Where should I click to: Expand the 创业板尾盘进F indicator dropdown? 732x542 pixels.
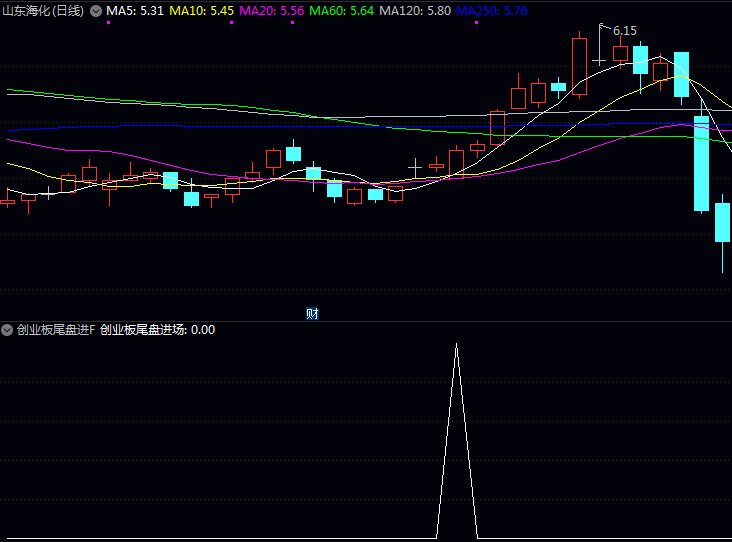(x=8, y=330)
